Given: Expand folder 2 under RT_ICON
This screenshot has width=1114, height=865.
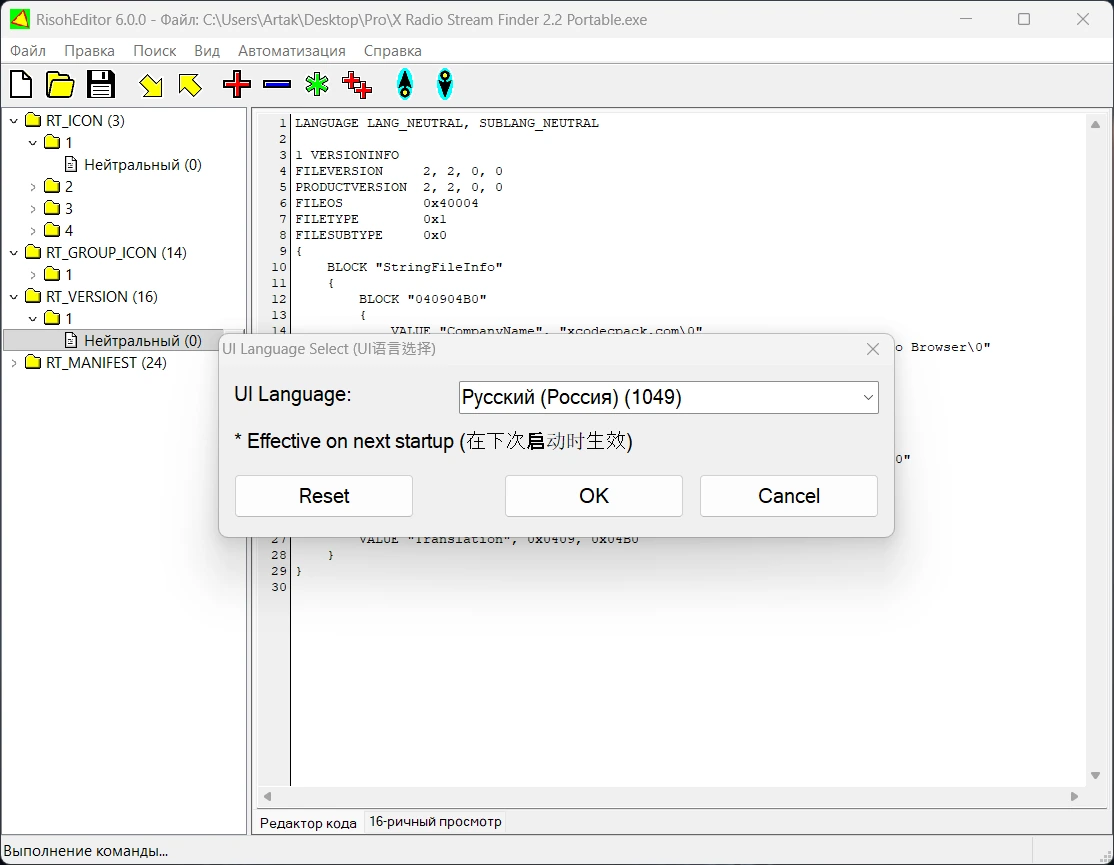Looking at the screenshot, I should coord(33,187).
